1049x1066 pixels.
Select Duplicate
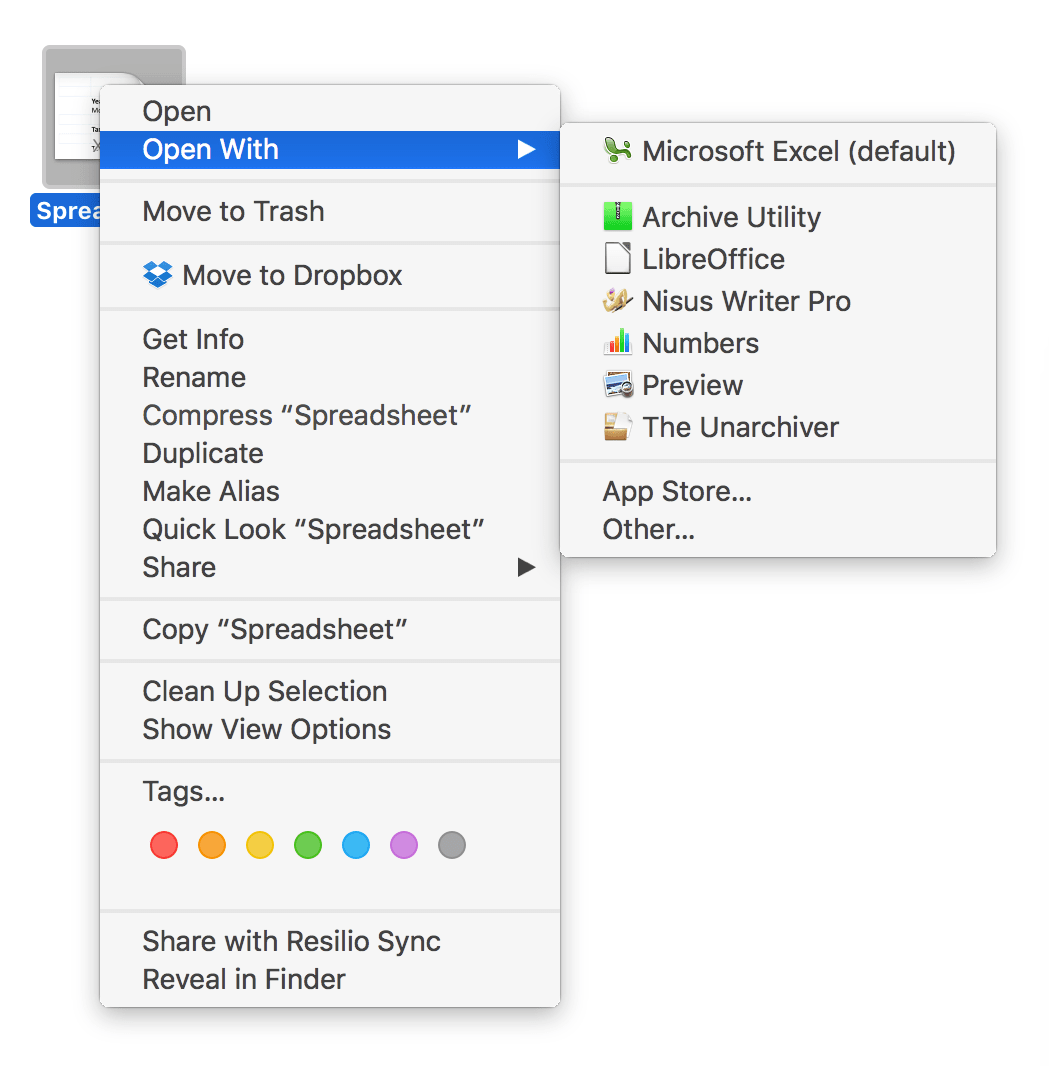coord(330,453)
